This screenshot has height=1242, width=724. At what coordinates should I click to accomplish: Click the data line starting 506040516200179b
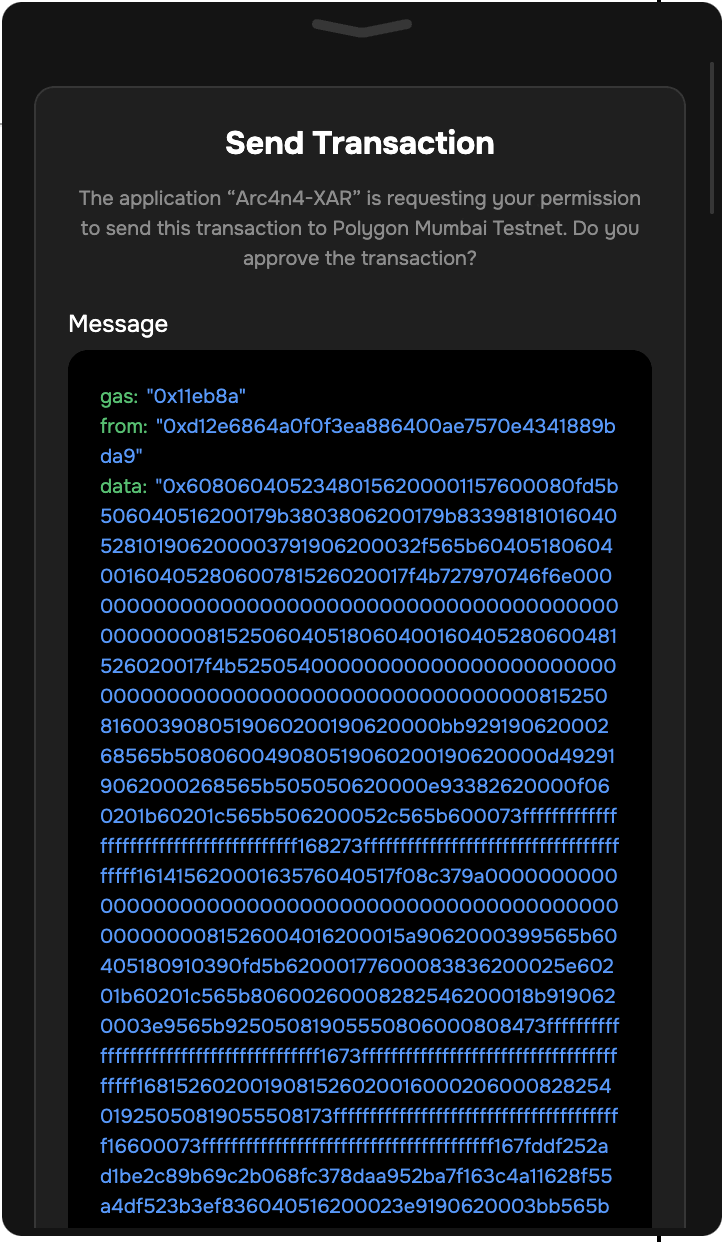(x=359, y=517)
